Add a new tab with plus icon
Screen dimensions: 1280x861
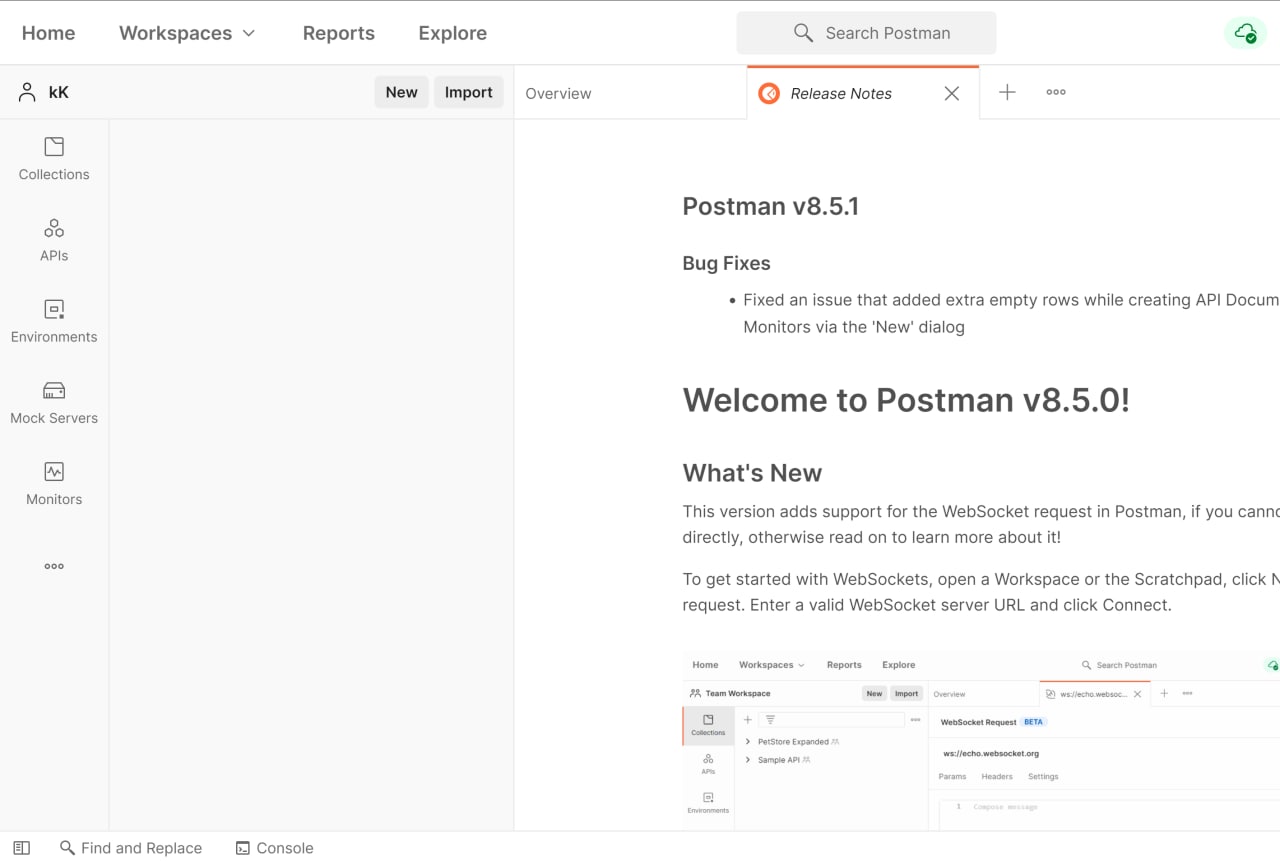pyautogui.click(x=1007, y=92)
